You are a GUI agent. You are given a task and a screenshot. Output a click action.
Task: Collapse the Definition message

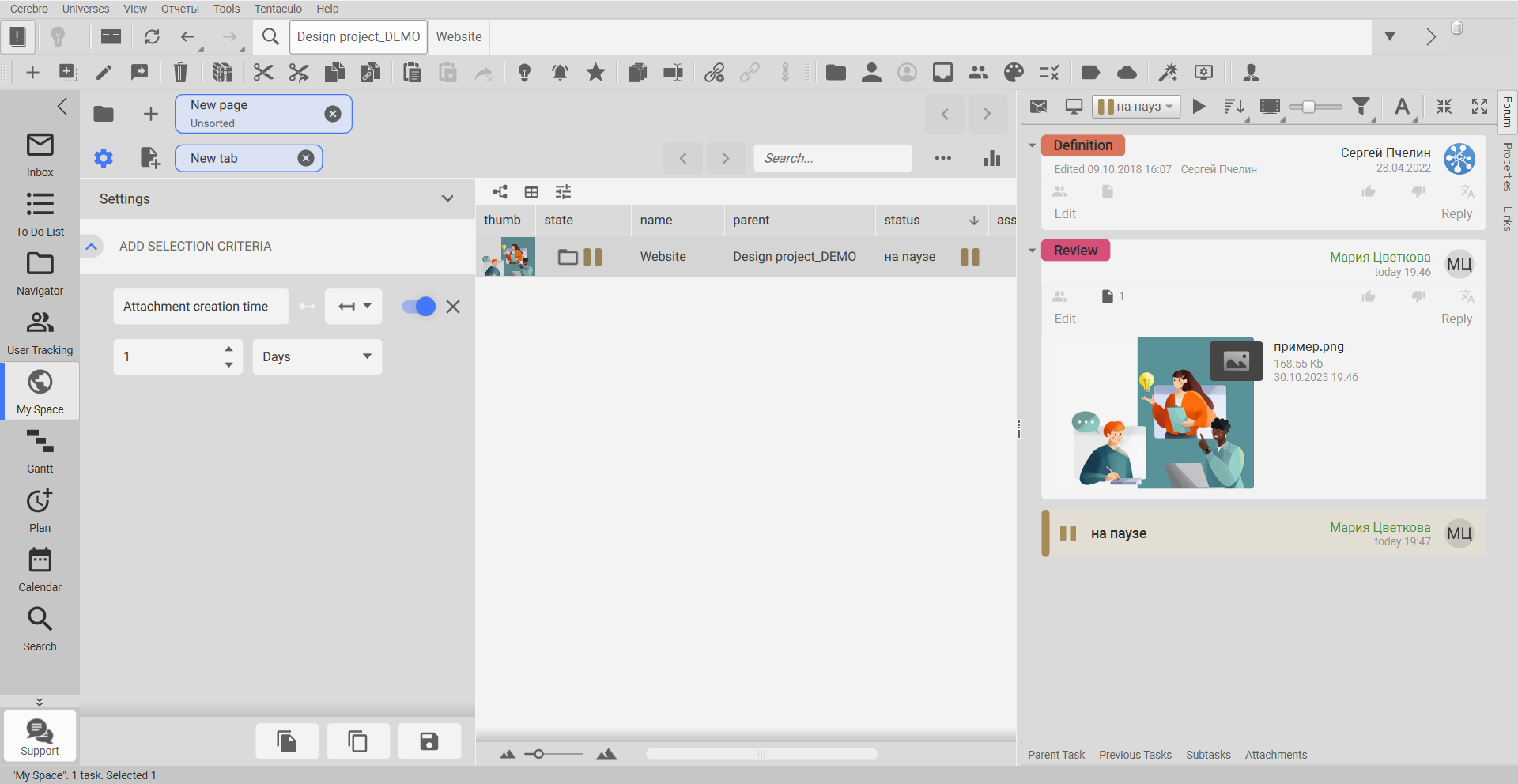click(1032, 145)
